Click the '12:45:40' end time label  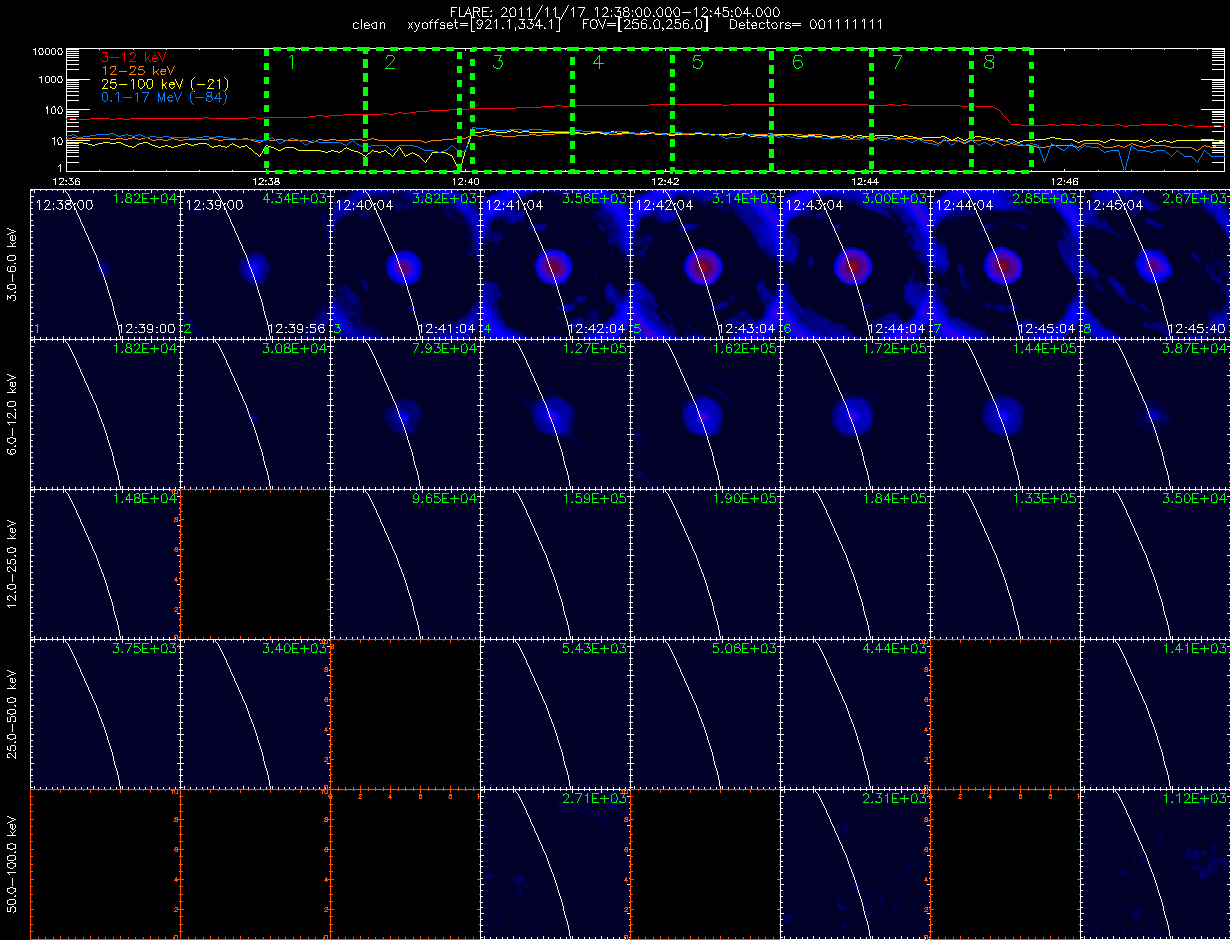[x=1198, y=328]
